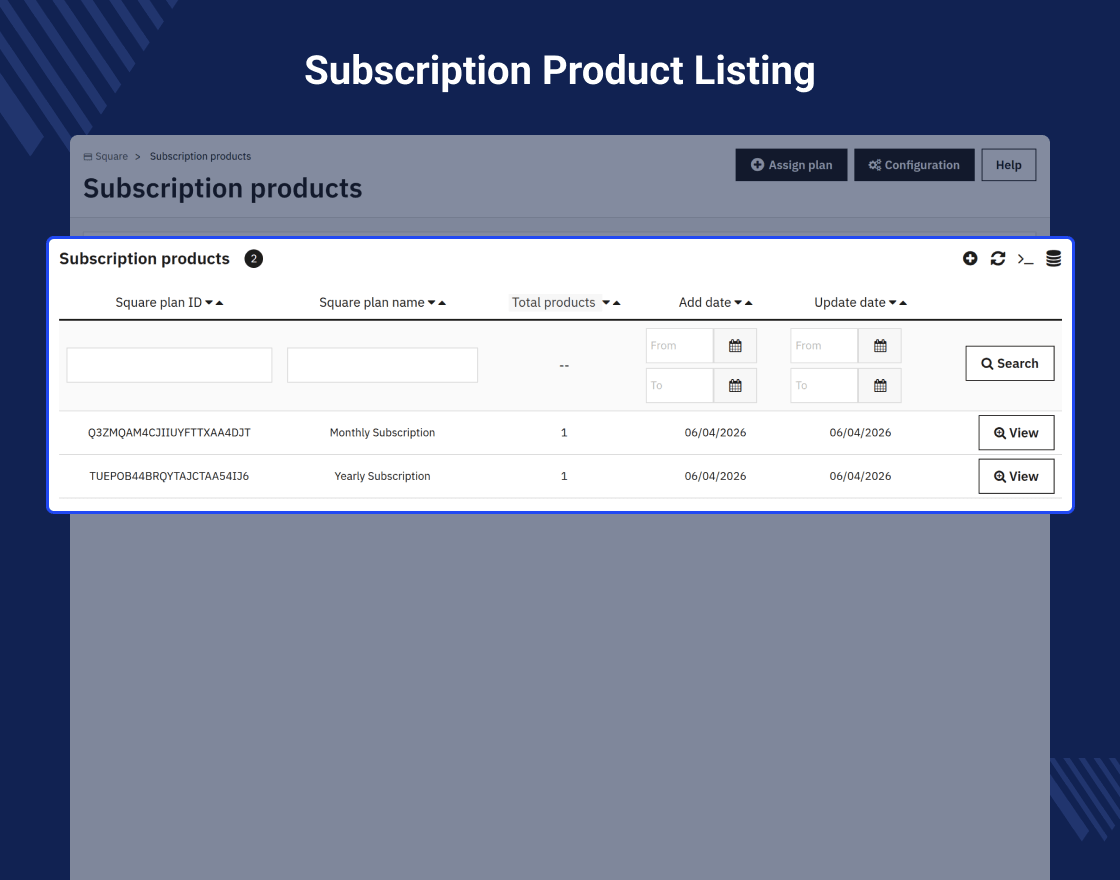Click the add new plus icon in panel header
The image size is (1120, 880).
(x=970, y=259)
